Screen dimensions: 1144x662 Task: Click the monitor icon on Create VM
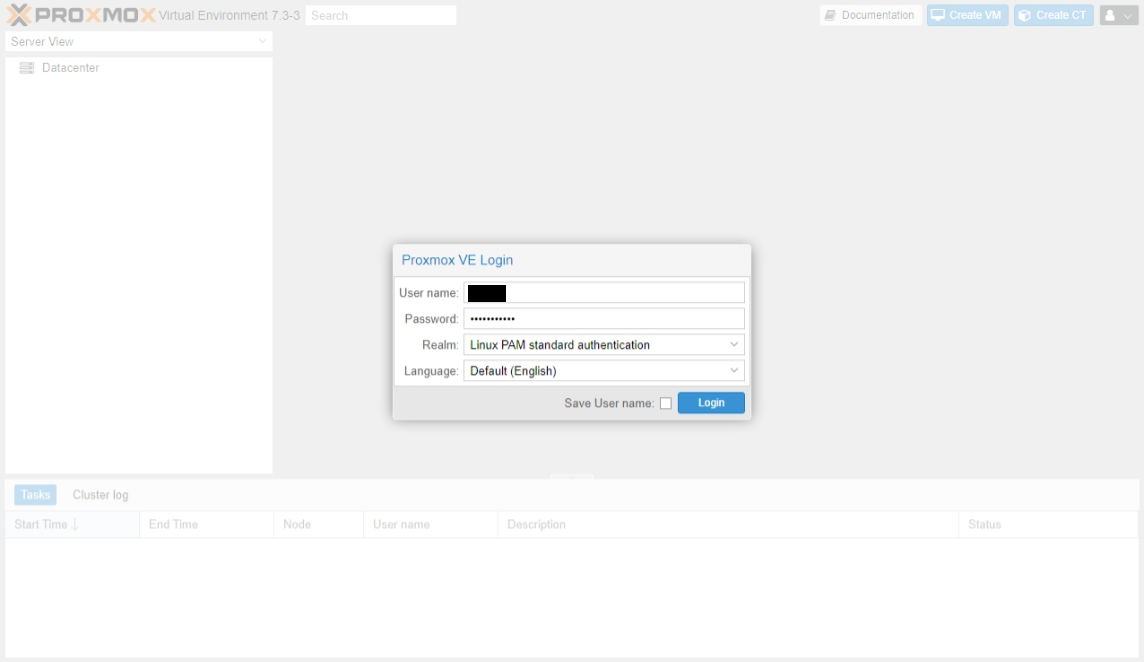(938, 15)
